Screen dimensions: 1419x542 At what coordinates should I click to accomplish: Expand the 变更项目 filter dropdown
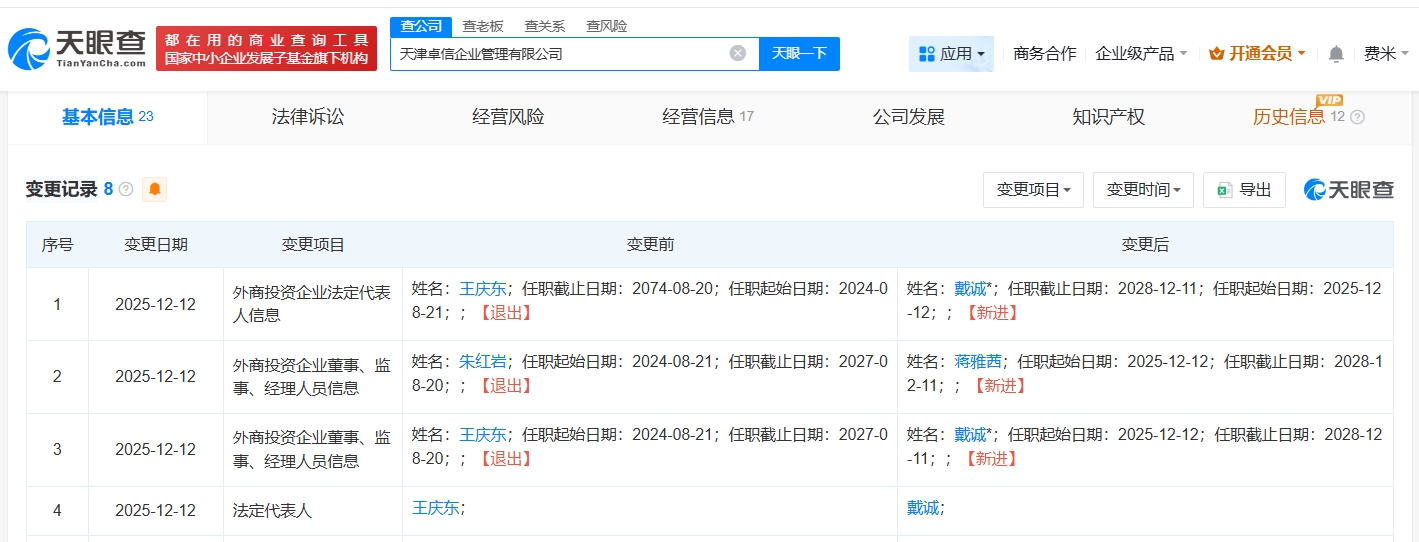(x=1033, y=190)
